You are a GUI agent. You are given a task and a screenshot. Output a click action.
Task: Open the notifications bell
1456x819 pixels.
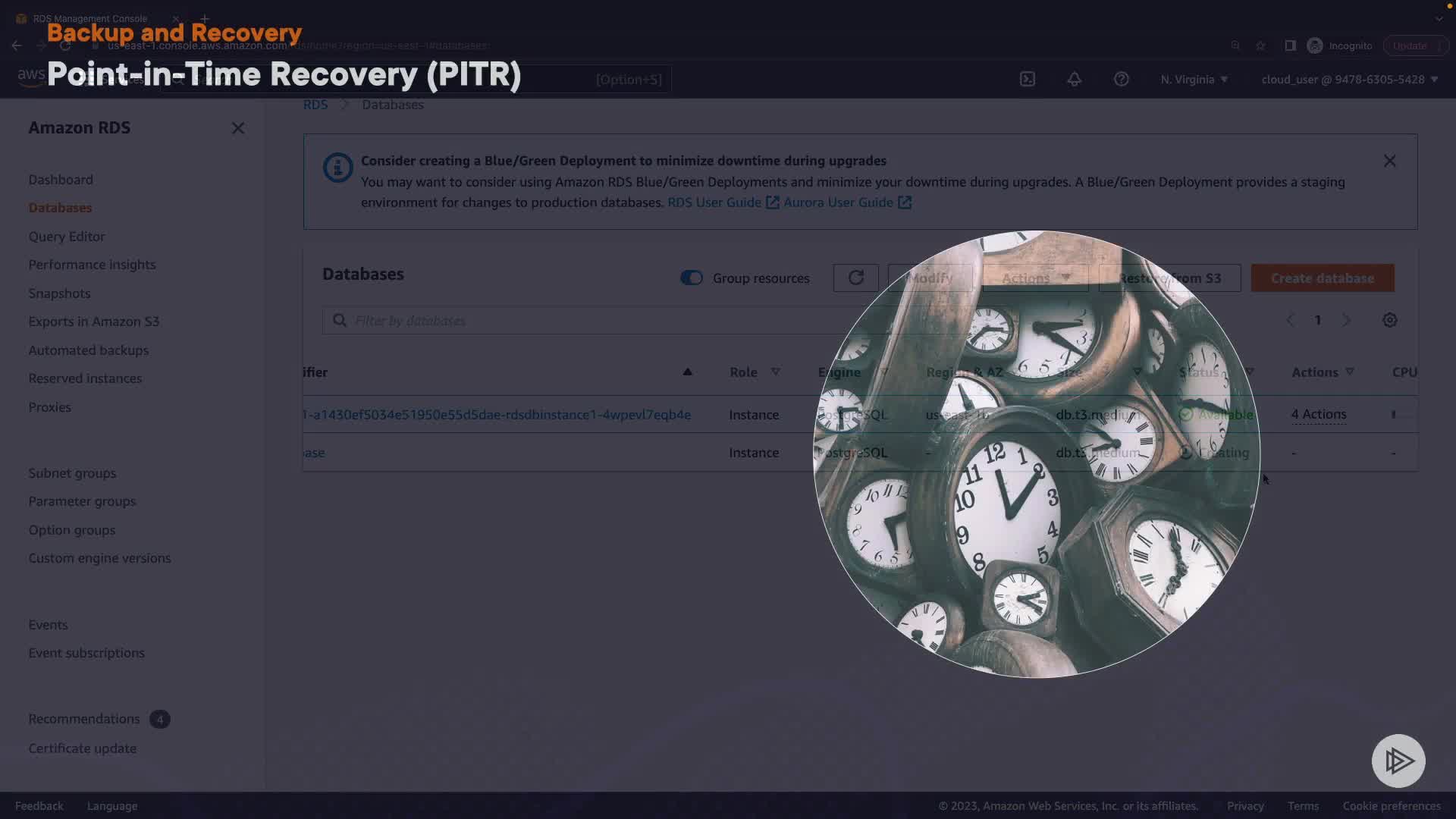tap(1075, 79)
